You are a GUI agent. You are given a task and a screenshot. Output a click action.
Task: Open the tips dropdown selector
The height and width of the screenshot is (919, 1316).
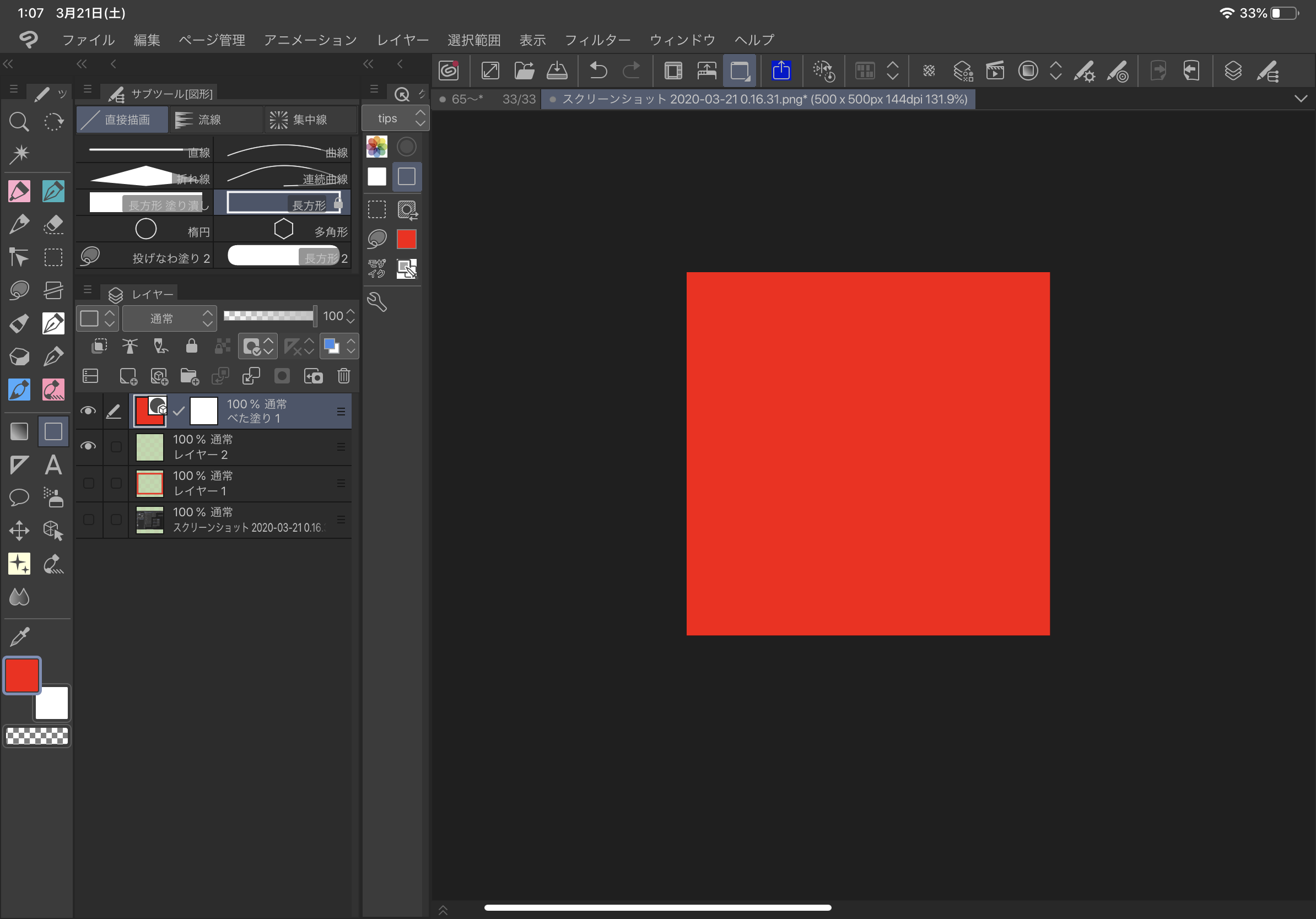click(395, 118)
